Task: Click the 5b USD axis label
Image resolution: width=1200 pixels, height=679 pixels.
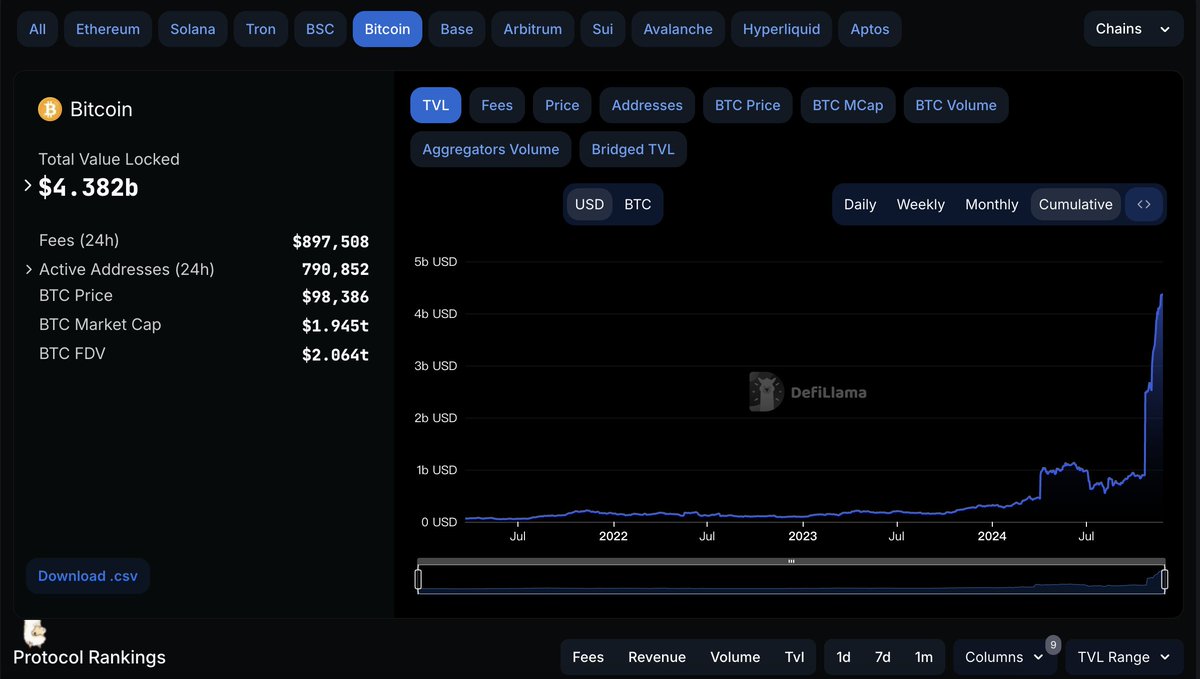Action: click(435, 262)
